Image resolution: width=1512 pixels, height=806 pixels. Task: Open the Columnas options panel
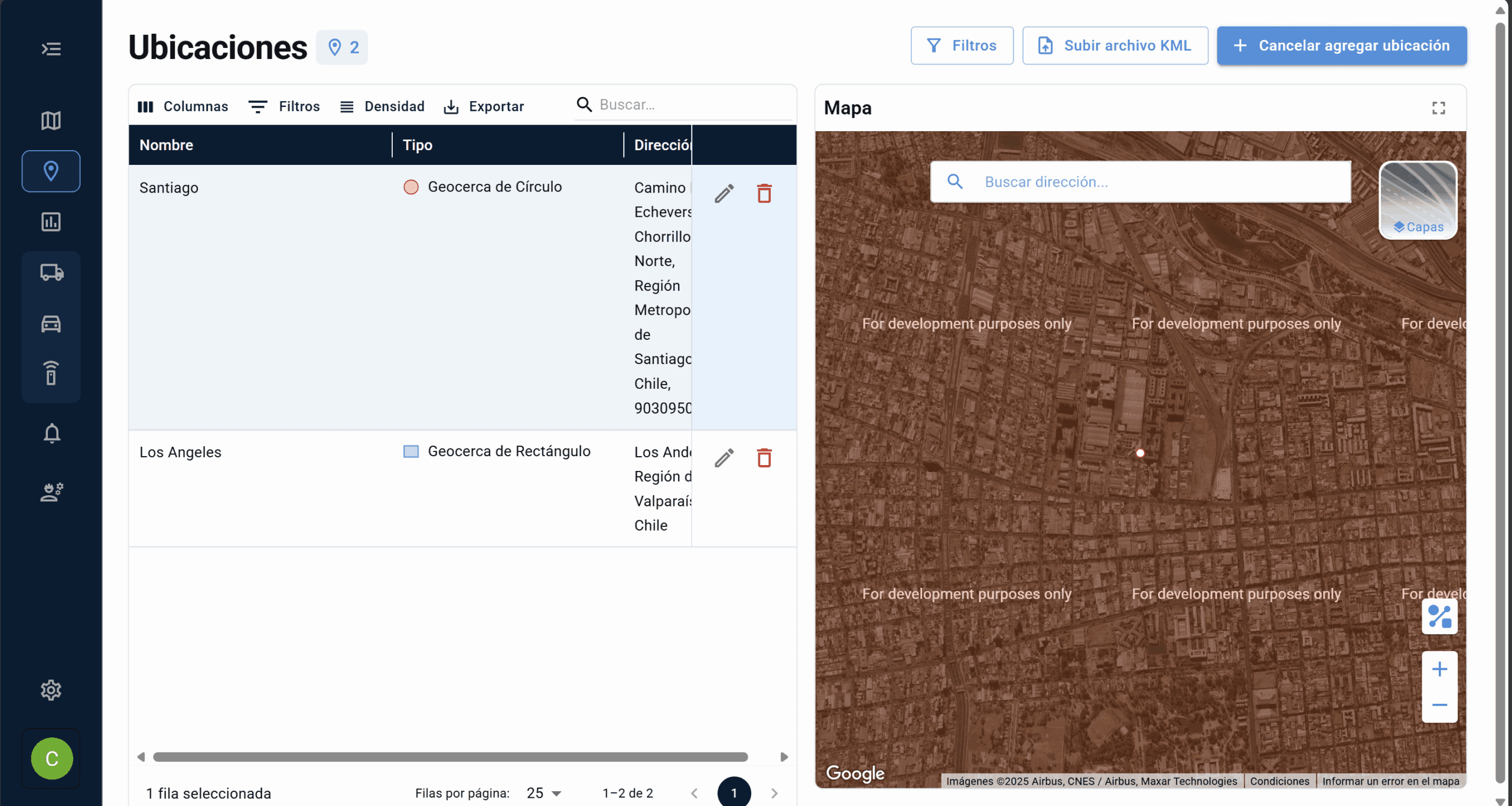click(183, 106)
